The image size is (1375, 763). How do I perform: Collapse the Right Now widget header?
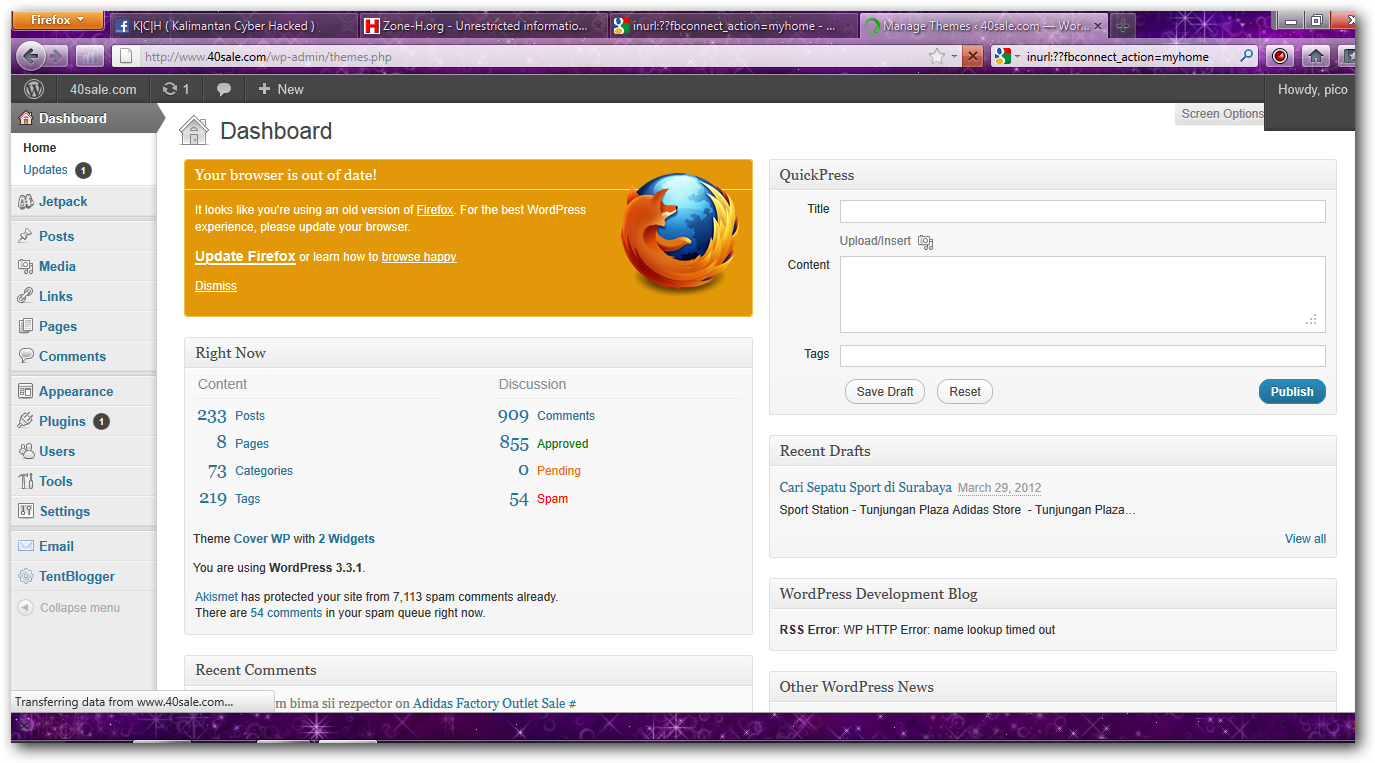pos(468,353)
